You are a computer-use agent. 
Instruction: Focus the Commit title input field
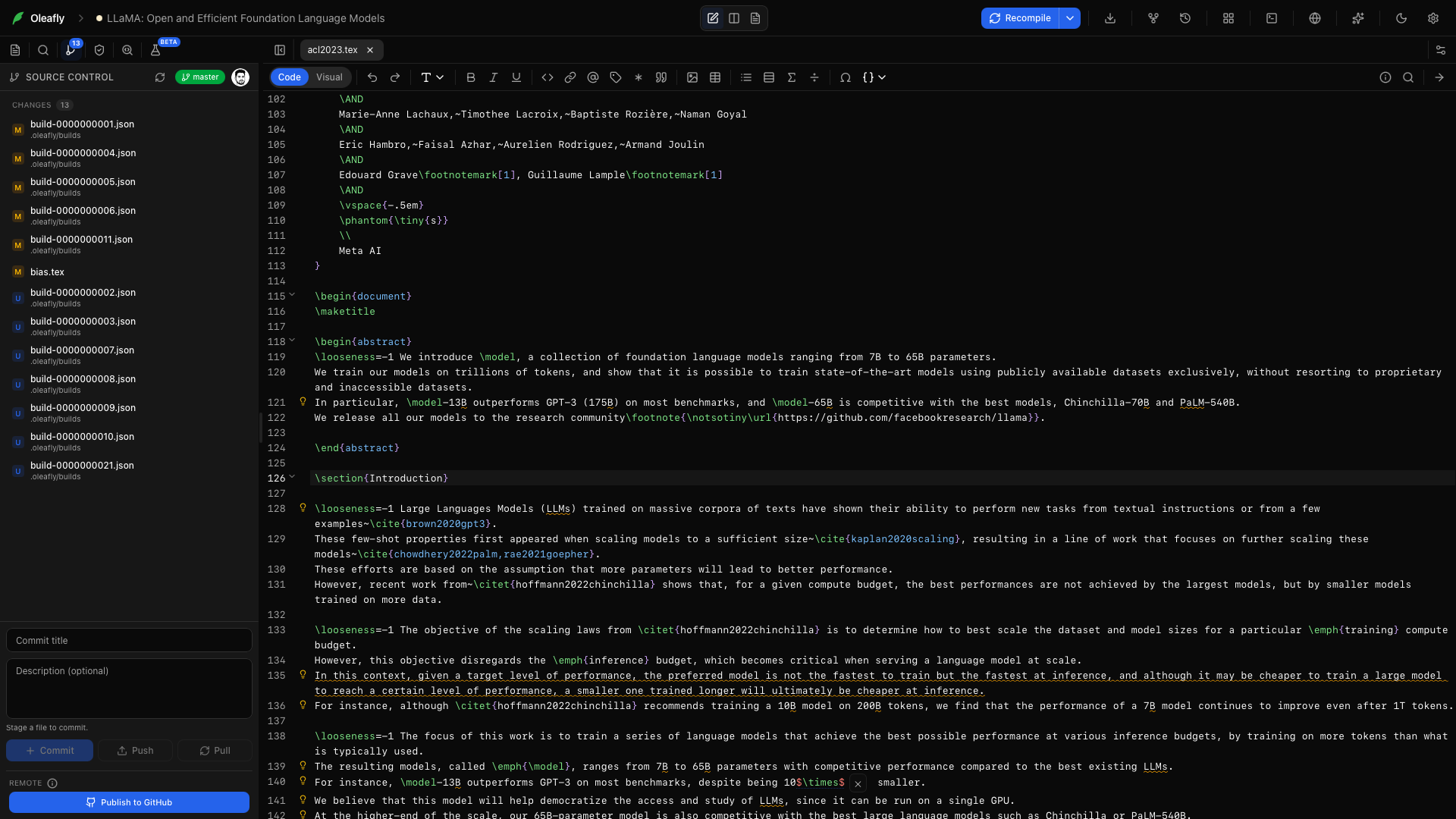[x=129, y=641]
